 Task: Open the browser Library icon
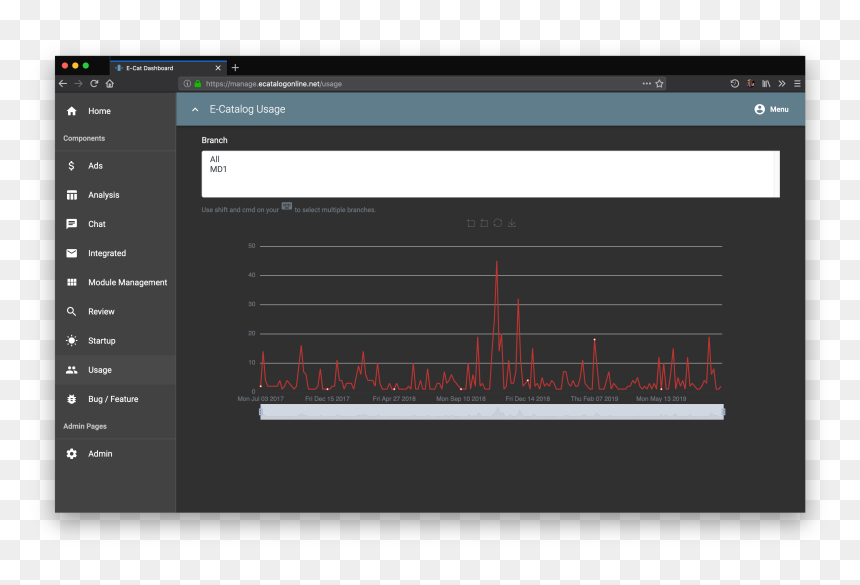point(766,83)
